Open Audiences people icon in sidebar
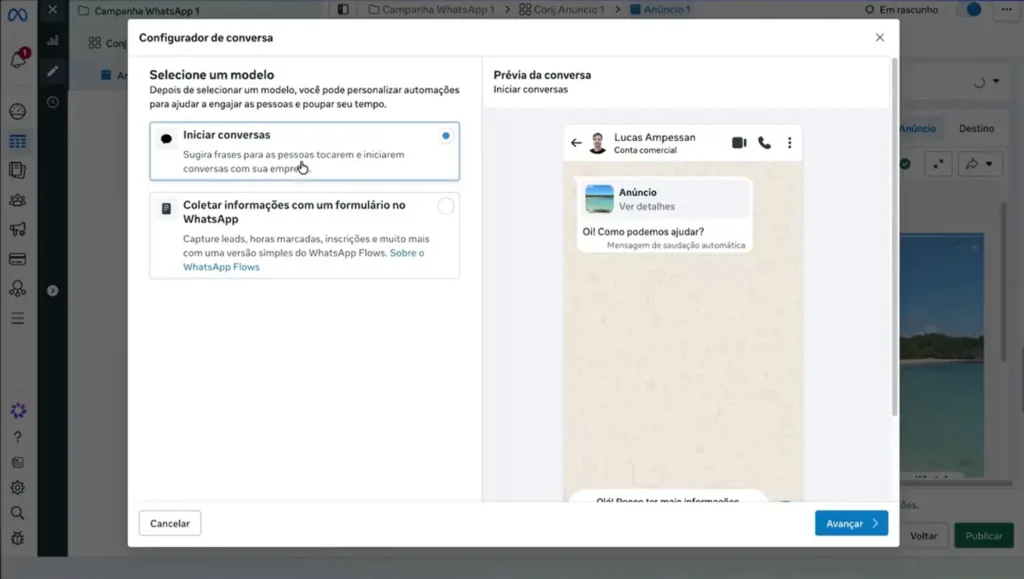Screen dimensions: 1024x579 click(x=18, y=200)
